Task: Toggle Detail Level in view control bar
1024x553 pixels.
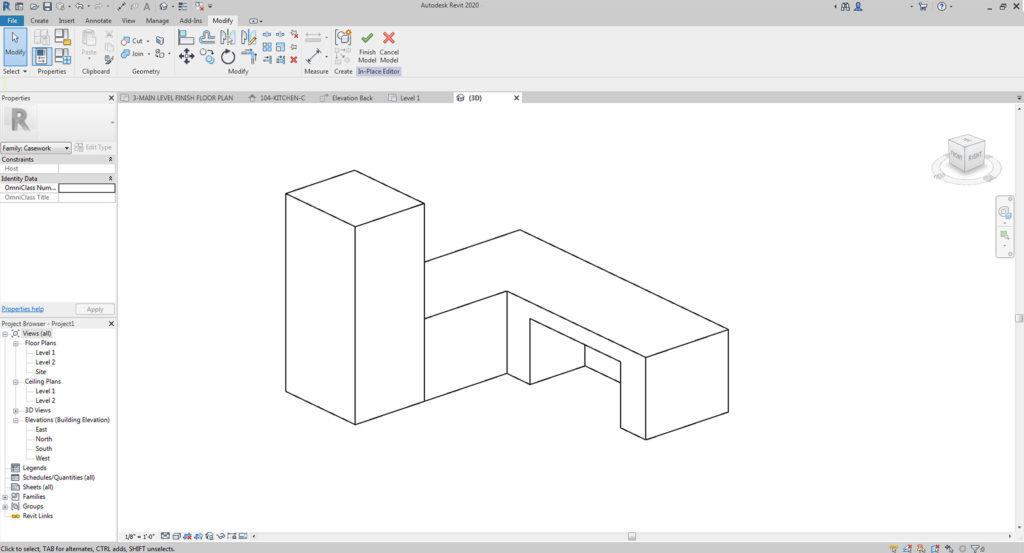Action: point(165,536)
